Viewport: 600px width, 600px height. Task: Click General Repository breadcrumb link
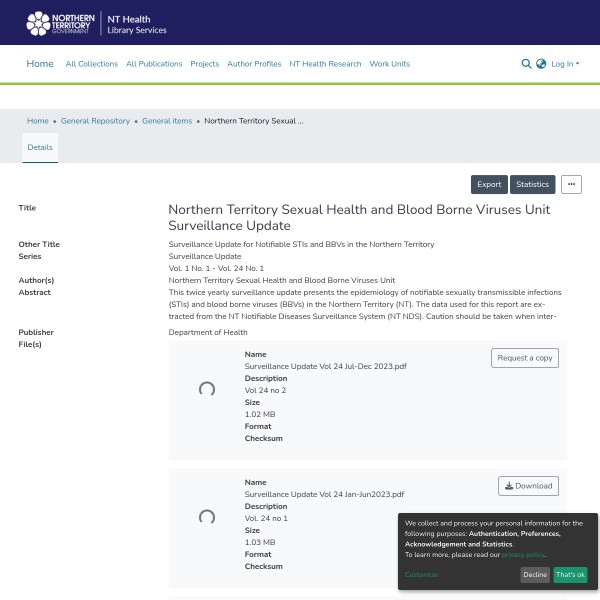pos(95,121)
